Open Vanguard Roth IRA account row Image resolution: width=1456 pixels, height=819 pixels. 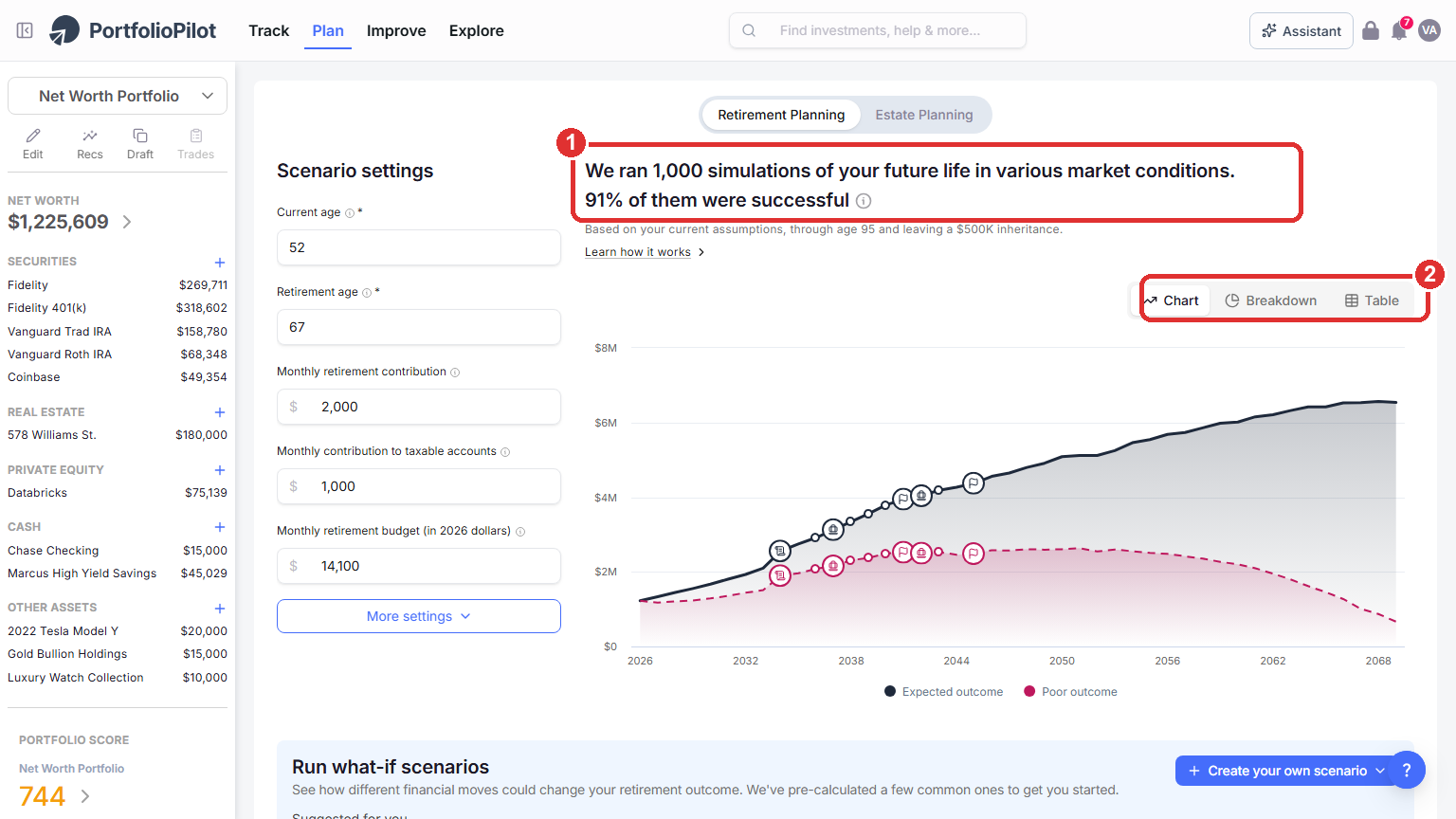click(x=118, y=355)
